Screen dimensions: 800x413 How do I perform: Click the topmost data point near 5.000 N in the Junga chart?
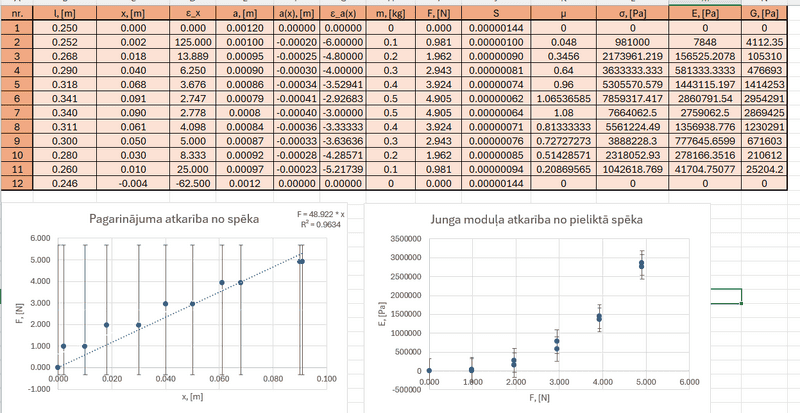tap(641, 262)
